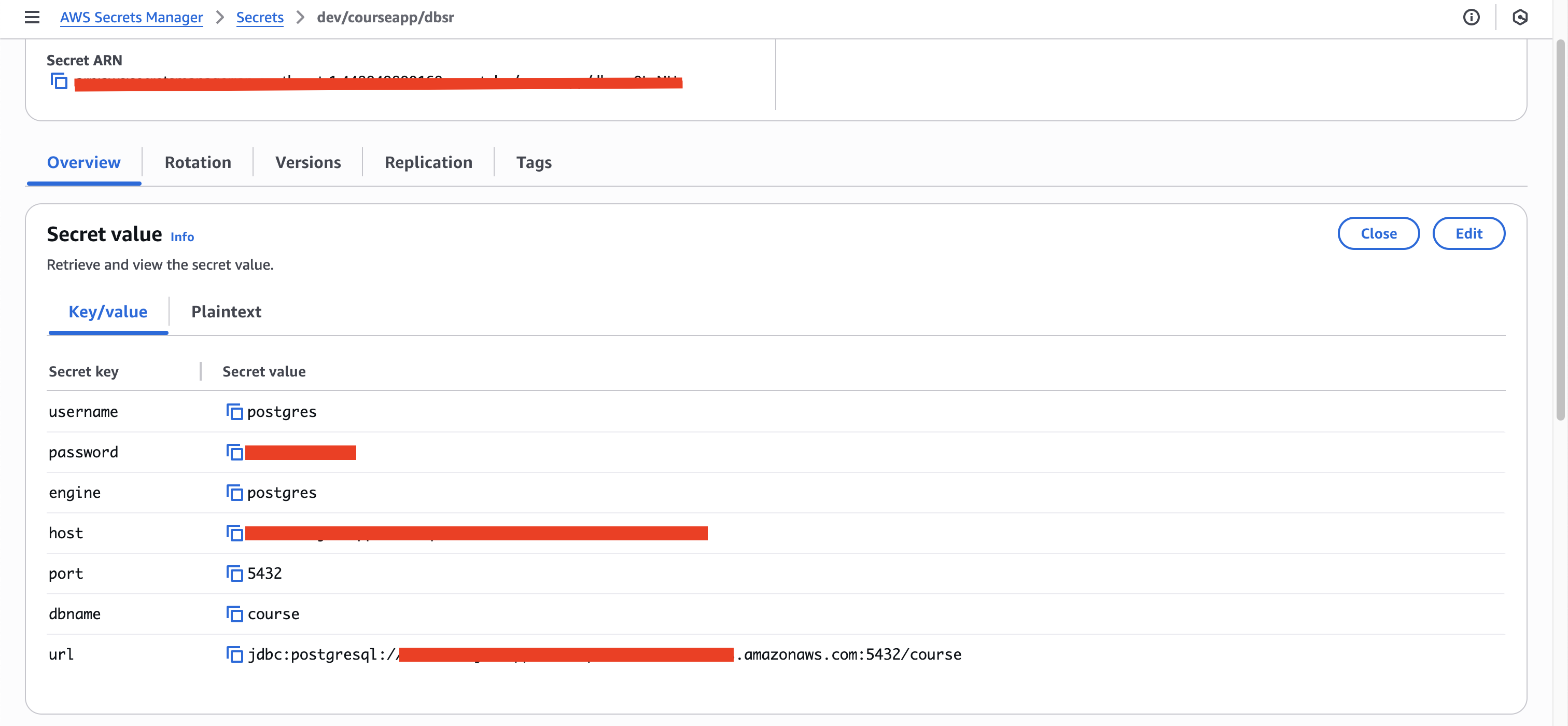Click the 'url' key cell
This screenshot has height=726, width=1568.
(61, 654)
